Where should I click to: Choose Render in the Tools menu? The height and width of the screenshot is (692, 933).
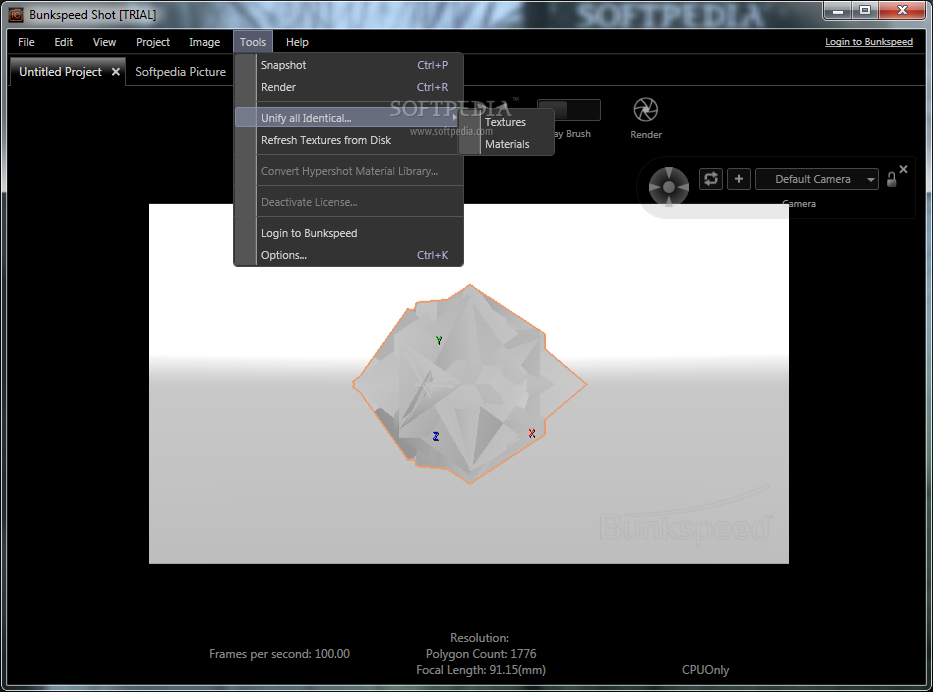pyautogui.click(x=349, y=87)
